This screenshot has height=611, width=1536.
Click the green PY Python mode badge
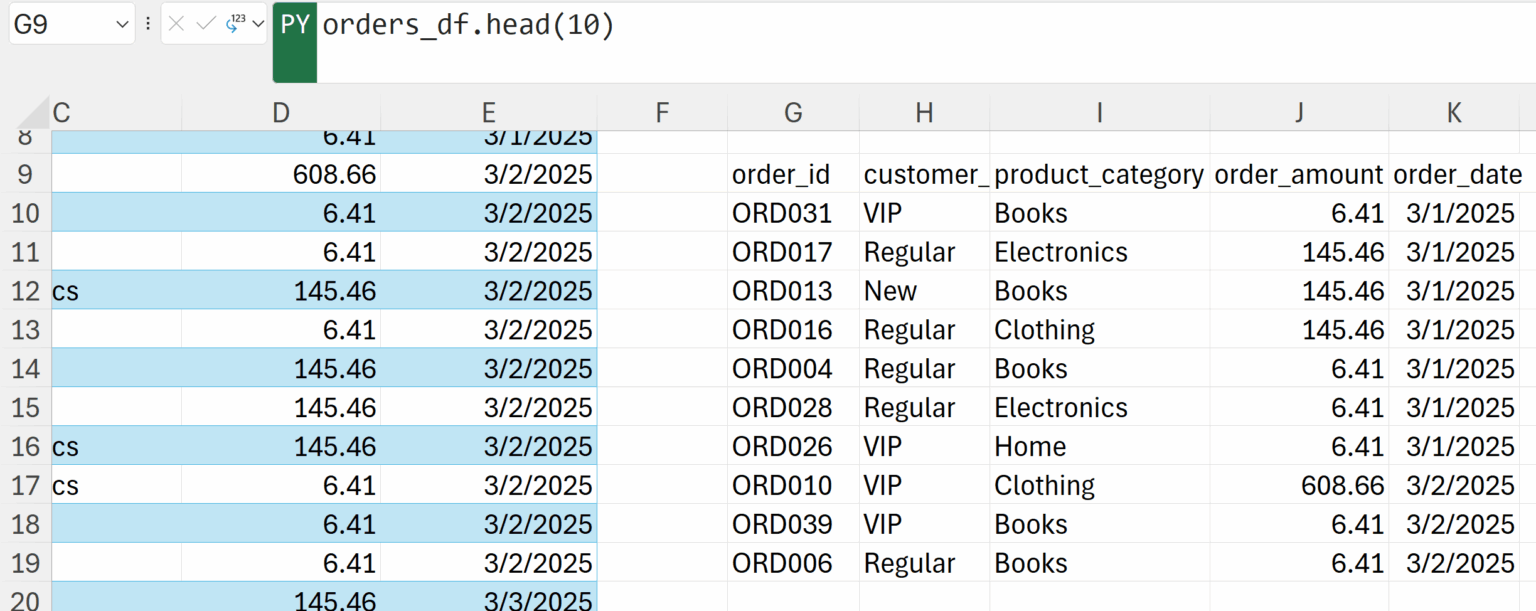tap(295, 26)
